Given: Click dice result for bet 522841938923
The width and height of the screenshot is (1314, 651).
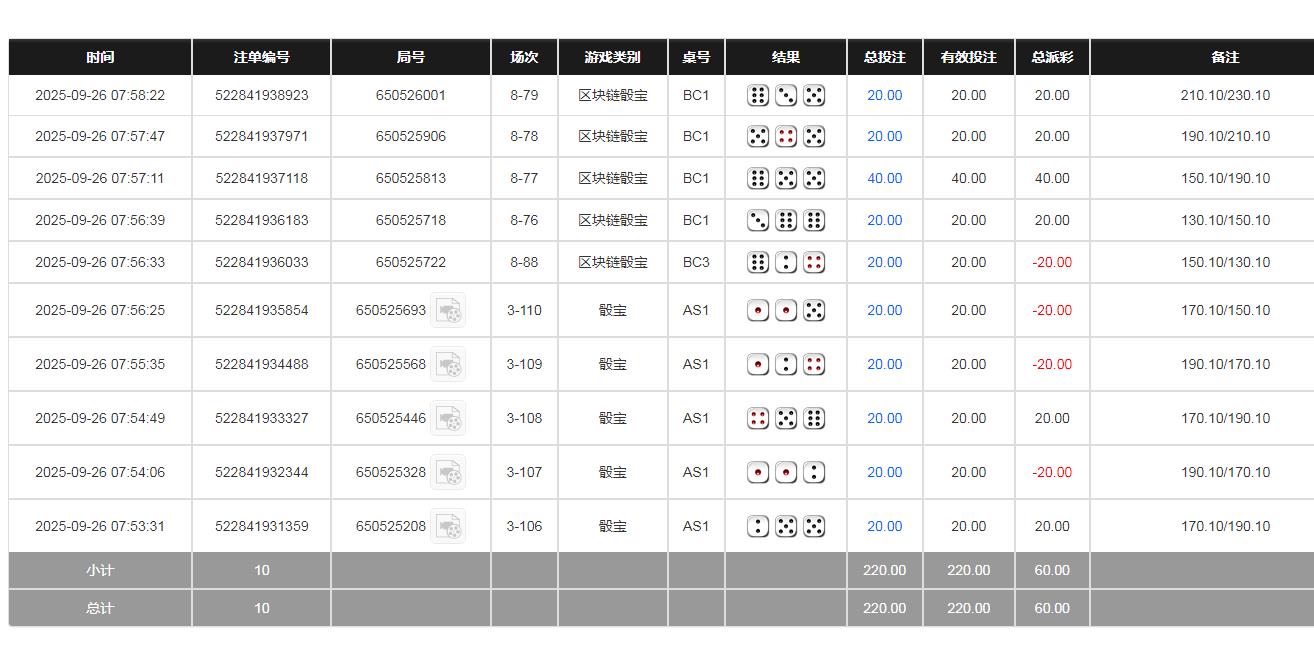Looking at the screenshot, I should tap(786, 96).
